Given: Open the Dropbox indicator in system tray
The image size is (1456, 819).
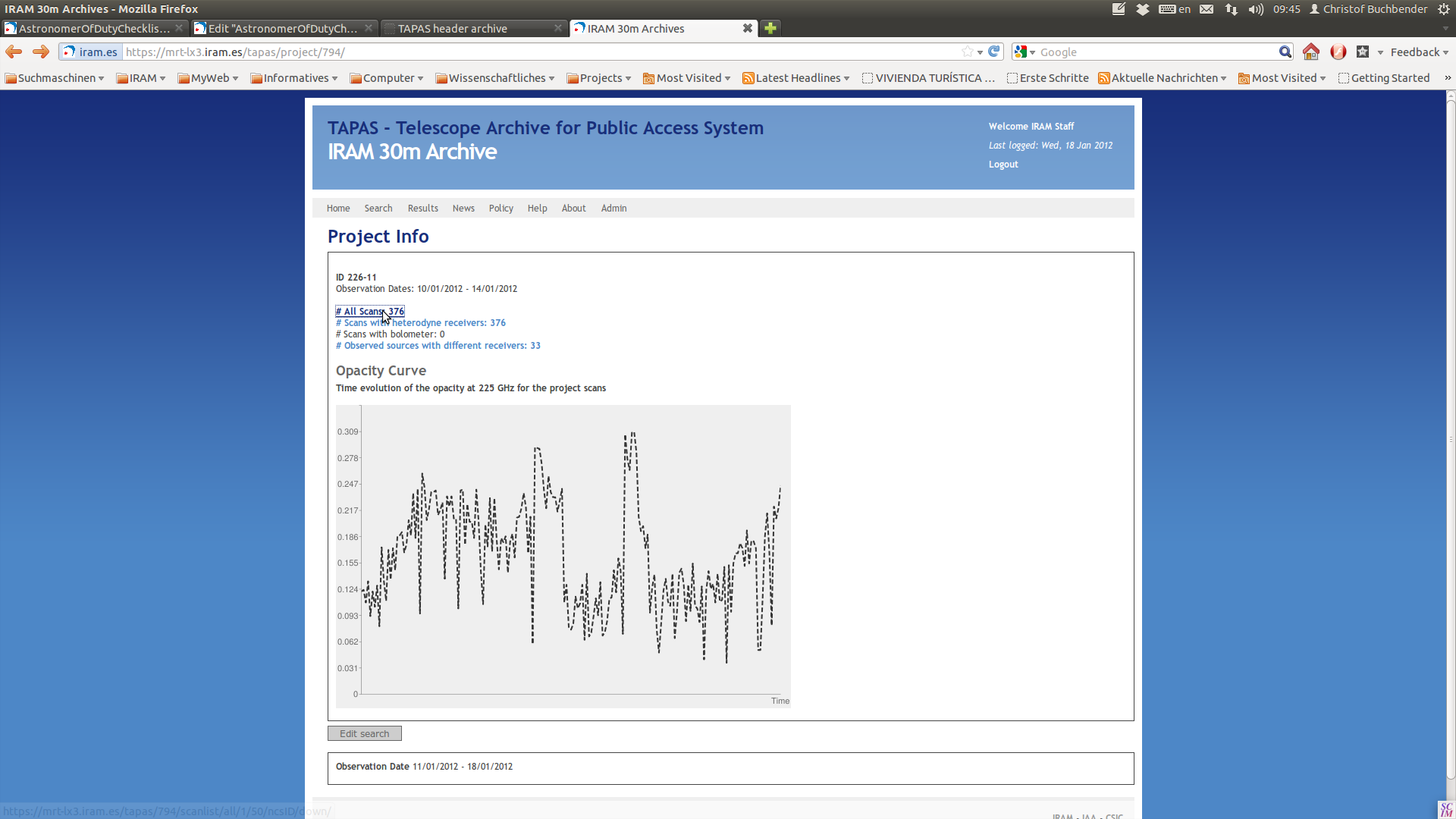Looking at the screenshot, I should coord(1142,9).
